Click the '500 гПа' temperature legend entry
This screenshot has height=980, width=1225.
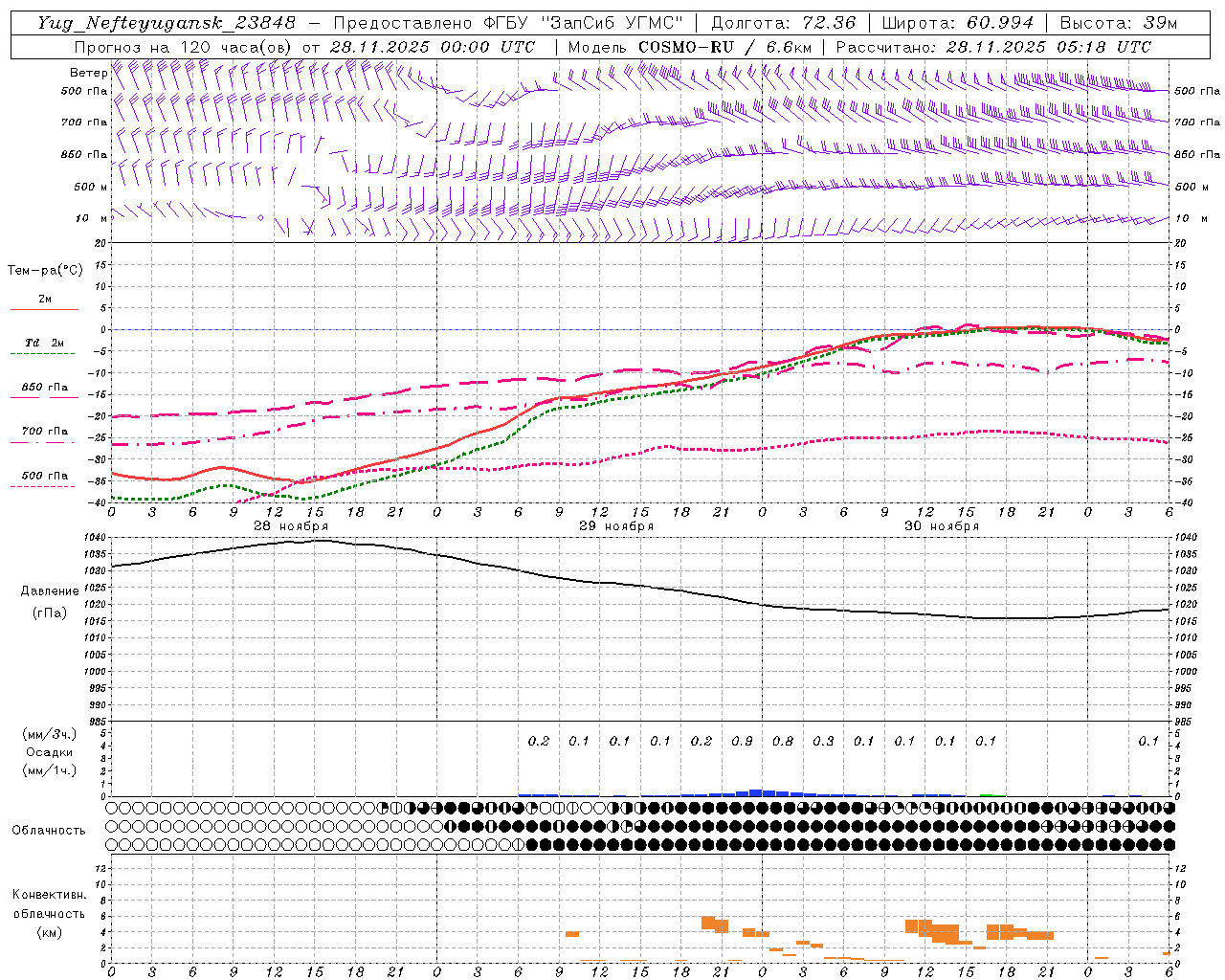(45, 476)
